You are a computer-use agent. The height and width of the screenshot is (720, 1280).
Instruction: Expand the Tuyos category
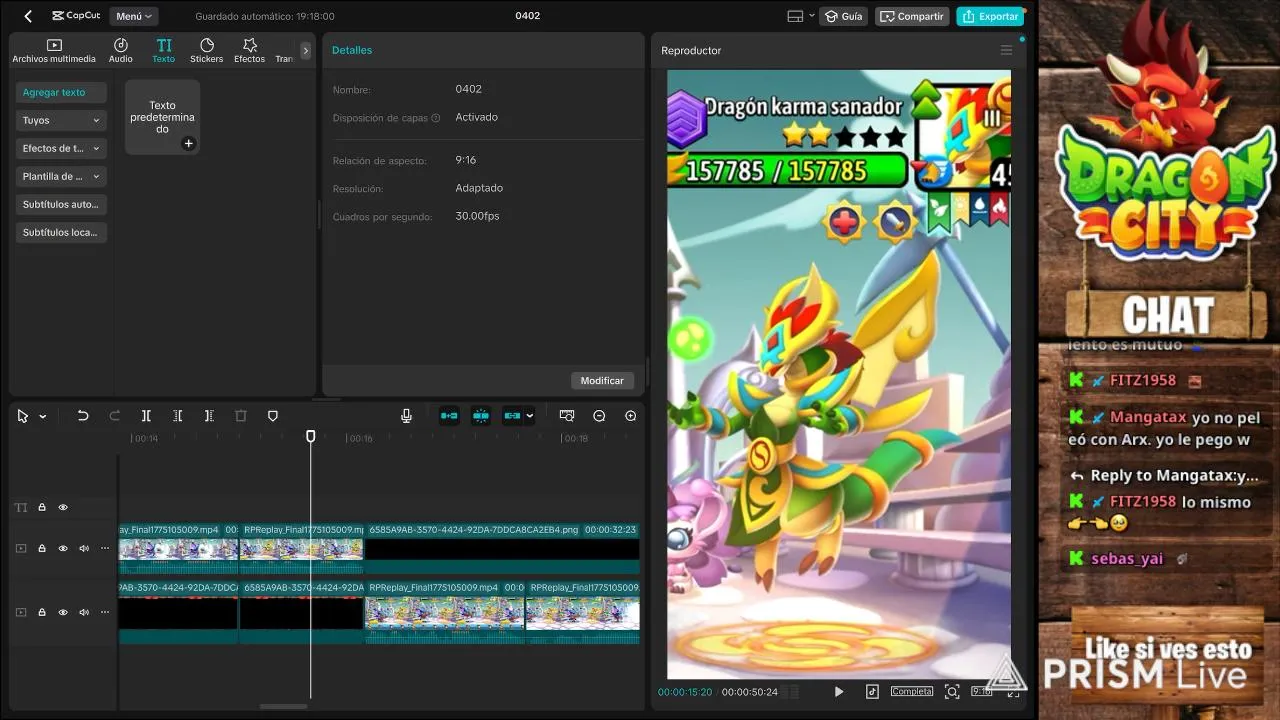click(61, 120)
